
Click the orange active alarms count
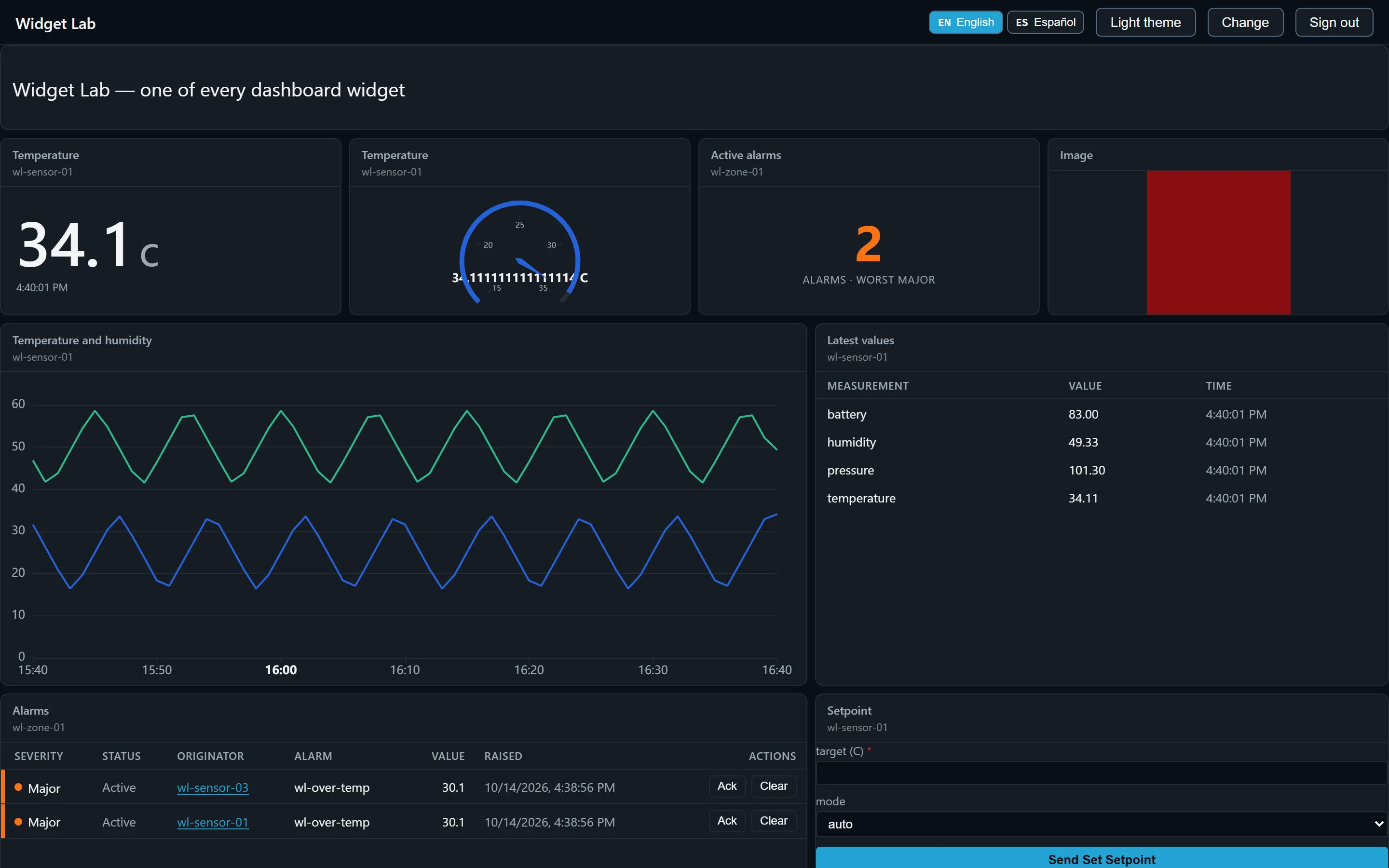868,244
